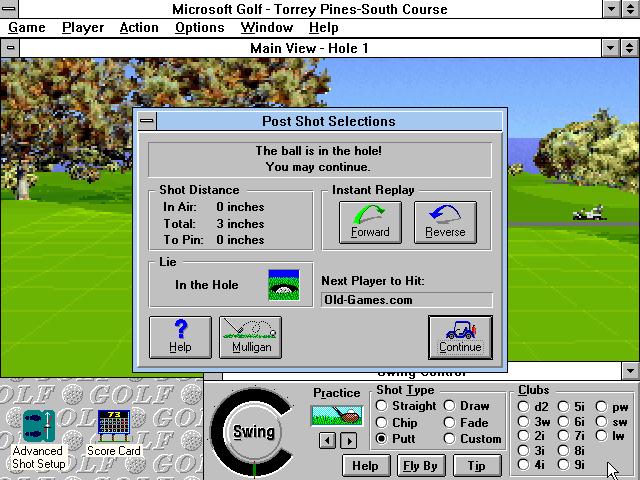This screenshot has width=640, height=480.
Task: Click the Fly By button
Action: pyautogui.click(x=420, y=466)
